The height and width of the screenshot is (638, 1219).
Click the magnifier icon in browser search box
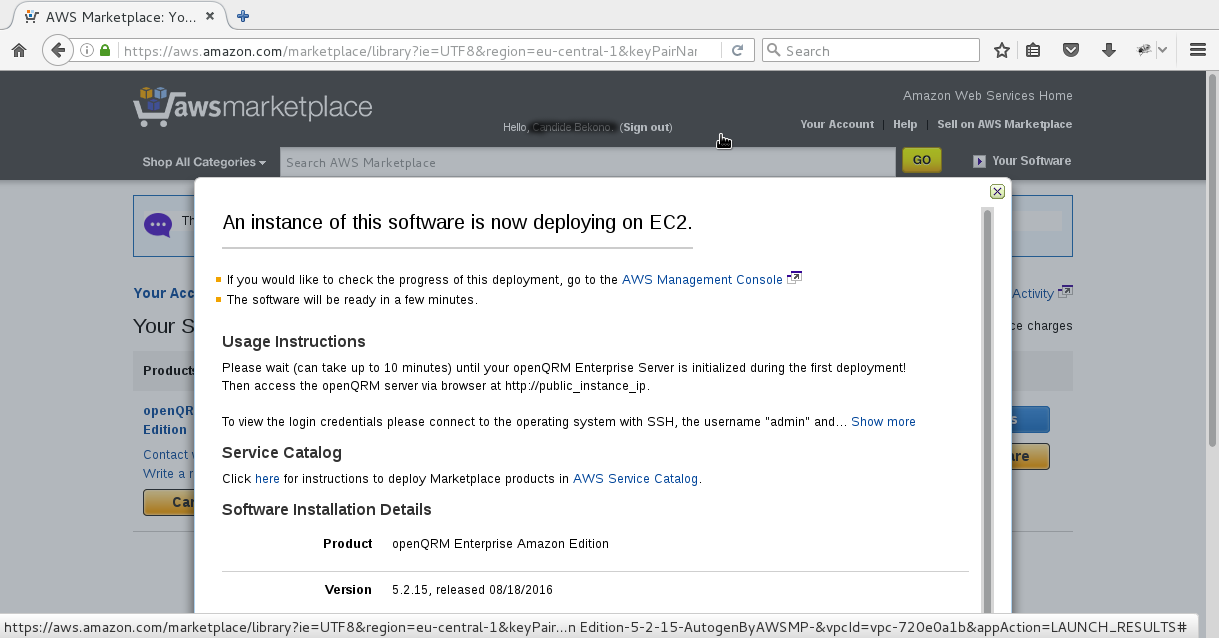773,51
